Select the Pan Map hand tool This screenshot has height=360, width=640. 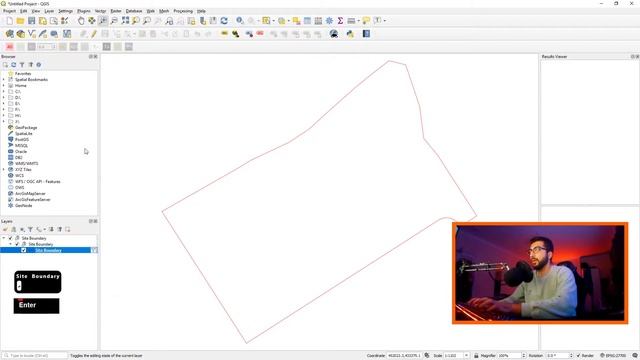coord(81,21)
